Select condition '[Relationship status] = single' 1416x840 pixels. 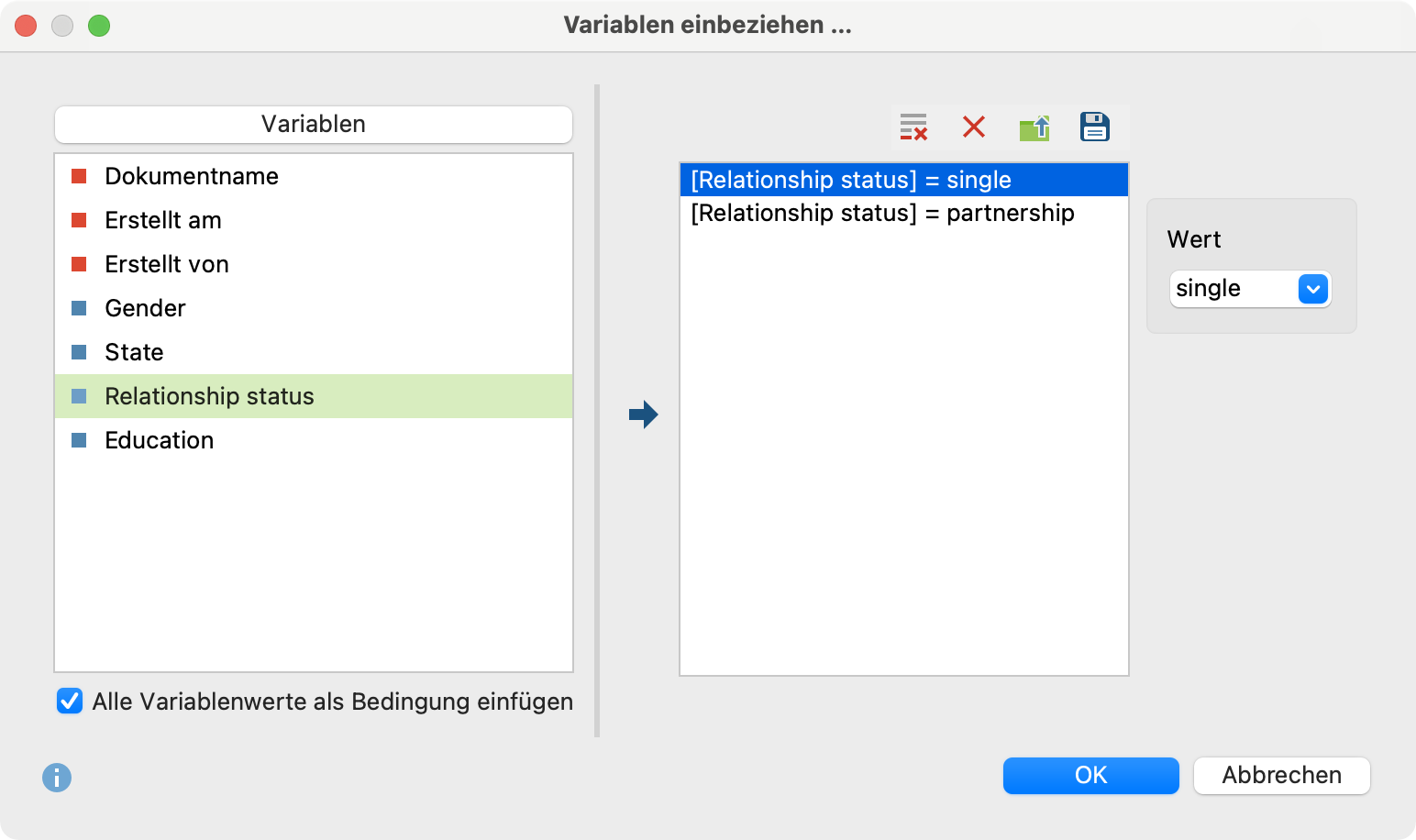click(903, 180)
